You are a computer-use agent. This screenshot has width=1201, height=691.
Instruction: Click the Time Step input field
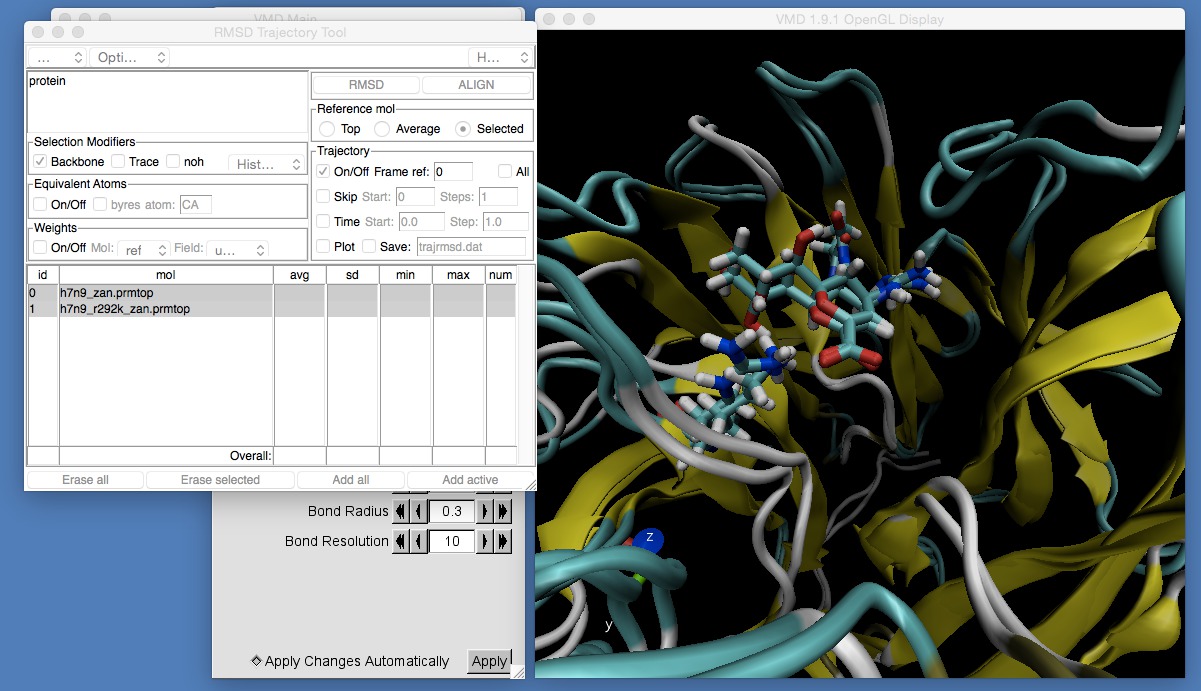point(506,222)
